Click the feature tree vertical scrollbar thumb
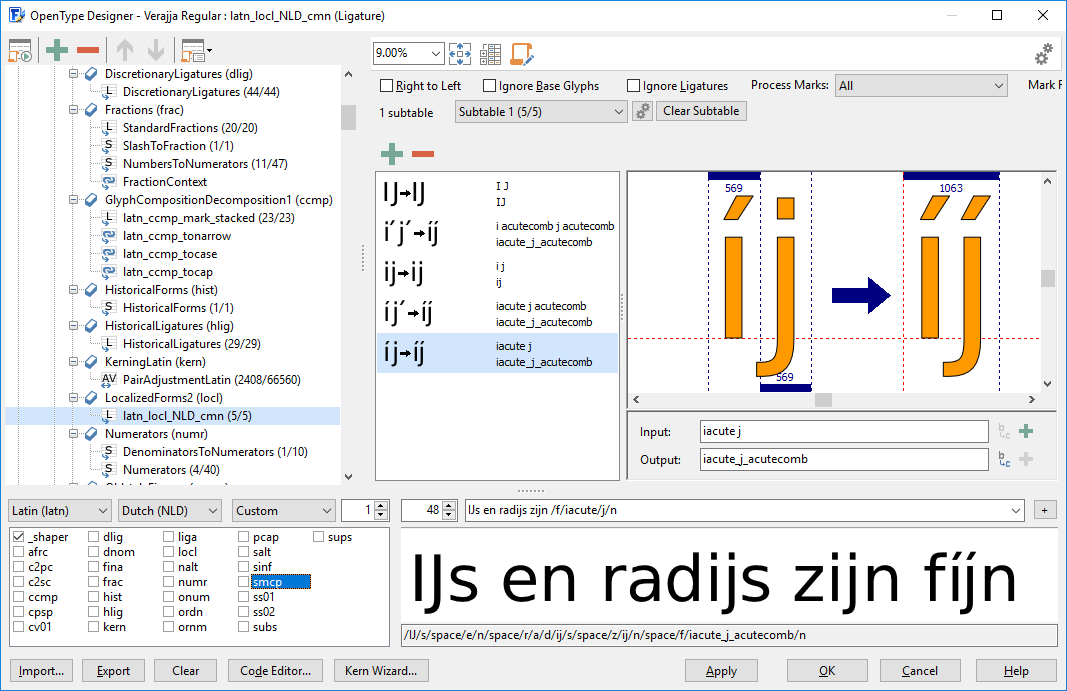 [x=348, y=117]
